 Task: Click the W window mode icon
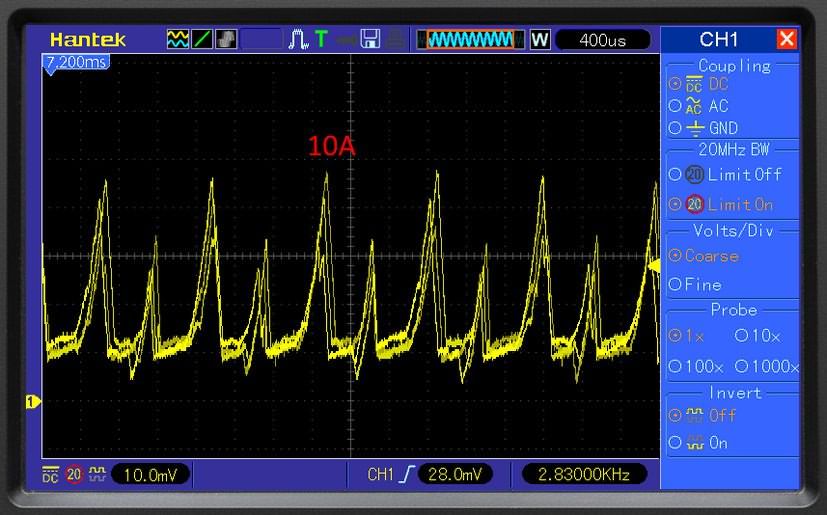tap(540, 40)
